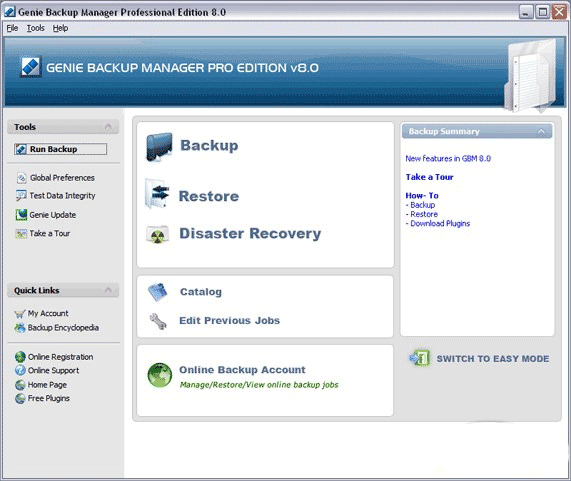Image resolution: width=571 pixels, height=481 pixels.
Task: Collapse the Quick Links panel
Action: pyautogui.click(x=108, y=290)
